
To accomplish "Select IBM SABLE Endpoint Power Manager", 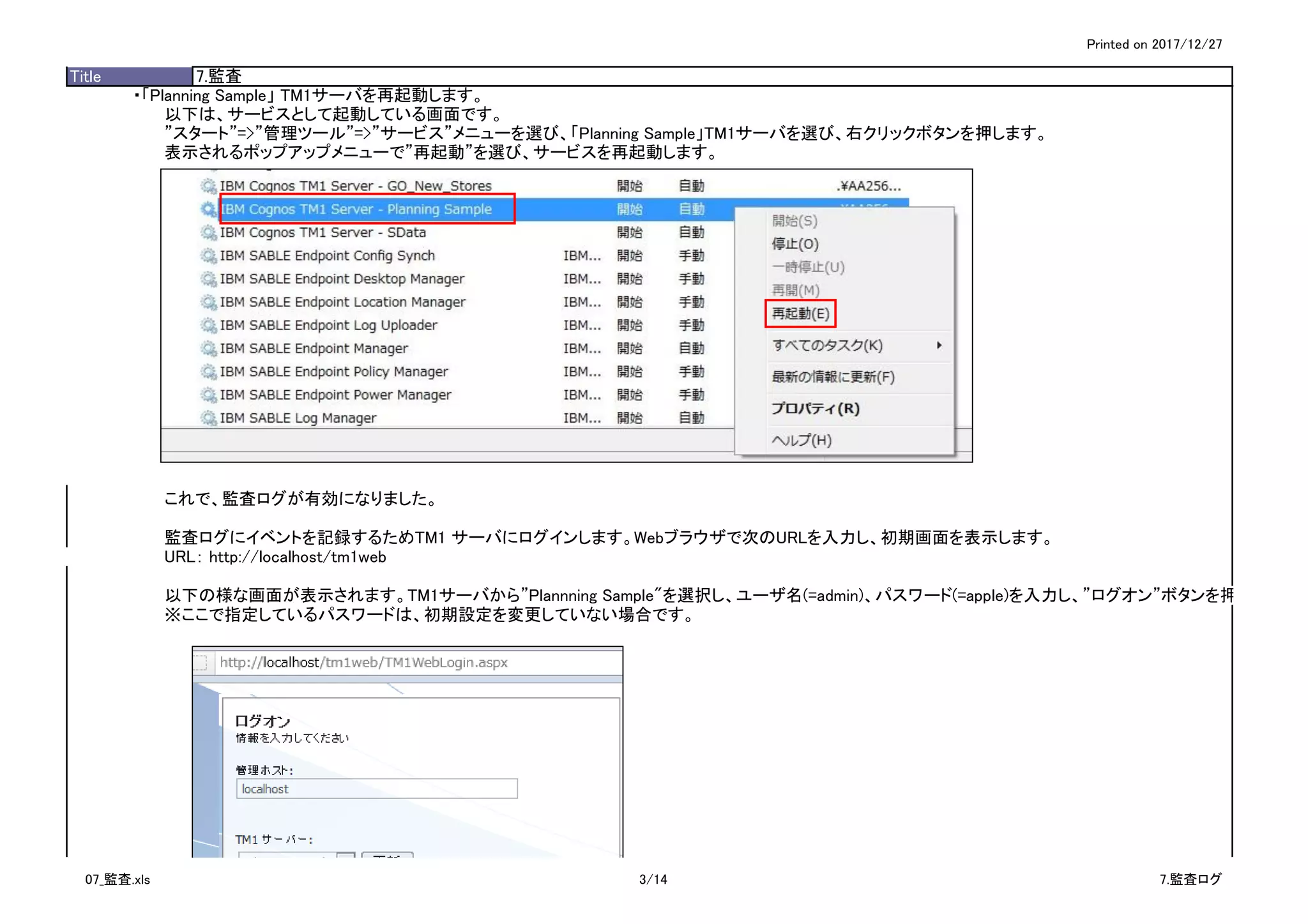I will pyautogui.click(x=335, y=395).
